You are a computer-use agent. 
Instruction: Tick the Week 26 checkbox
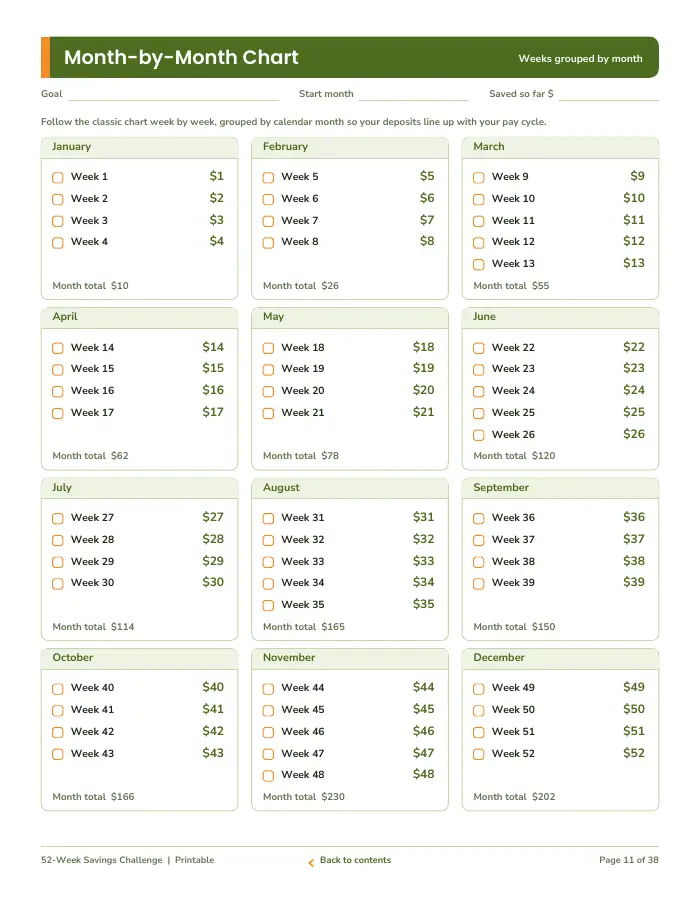[479, 435]
